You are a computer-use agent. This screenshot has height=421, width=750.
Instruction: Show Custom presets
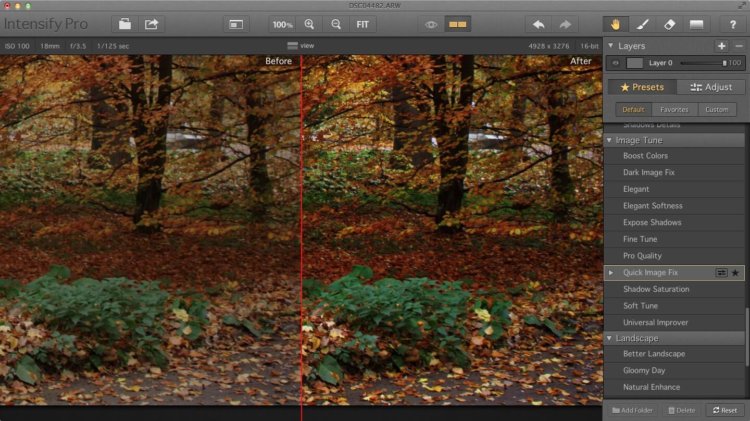coord(717,110)
